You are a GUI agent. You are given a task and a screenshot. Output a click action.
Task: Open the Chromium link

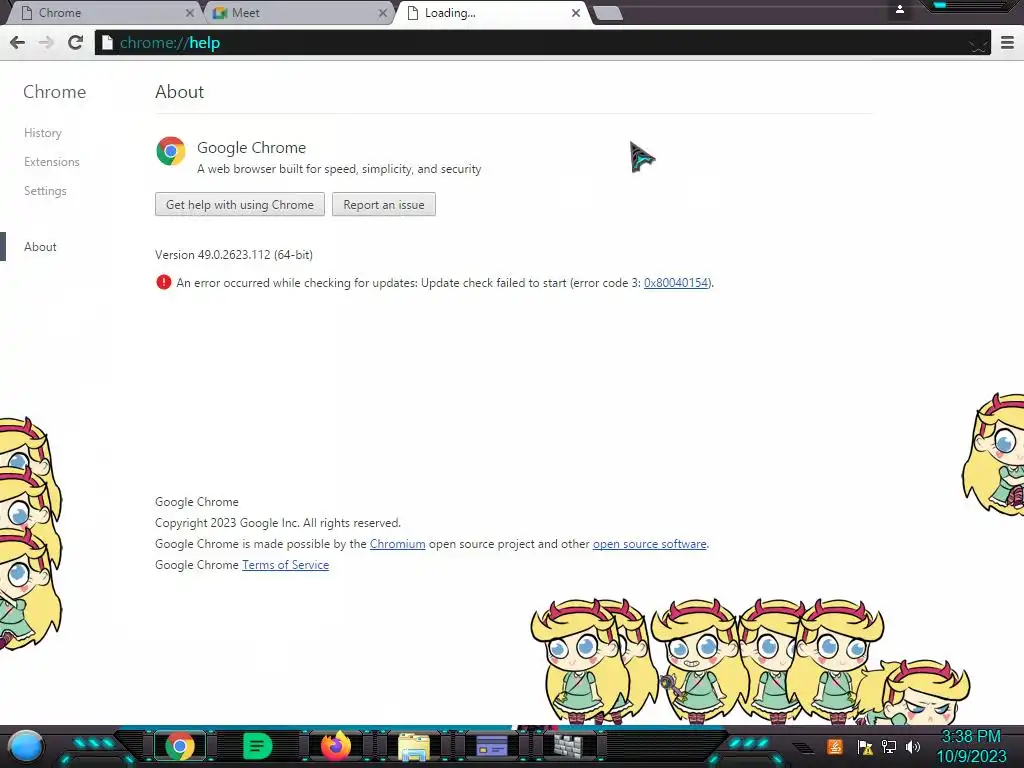coord(397,544)
